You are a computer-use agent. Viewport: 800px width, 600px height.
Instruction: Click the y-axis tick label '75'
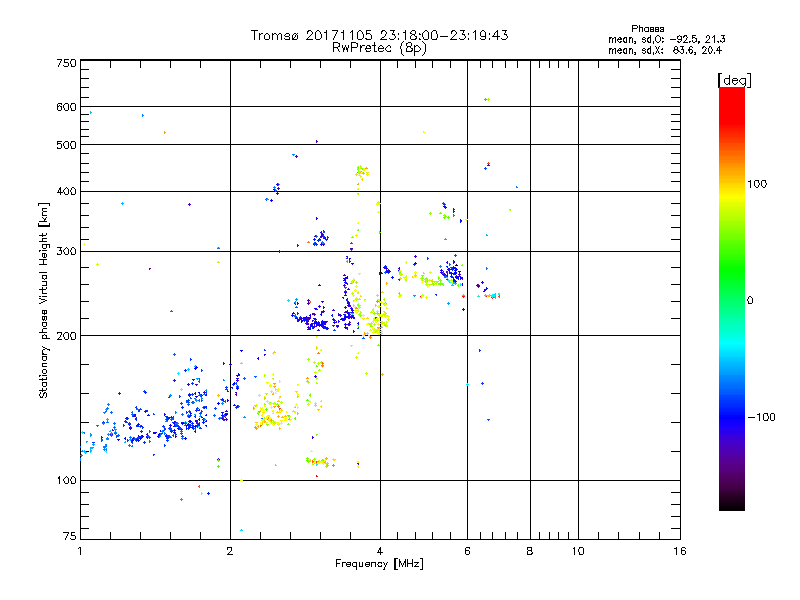[x=70, y=536]
